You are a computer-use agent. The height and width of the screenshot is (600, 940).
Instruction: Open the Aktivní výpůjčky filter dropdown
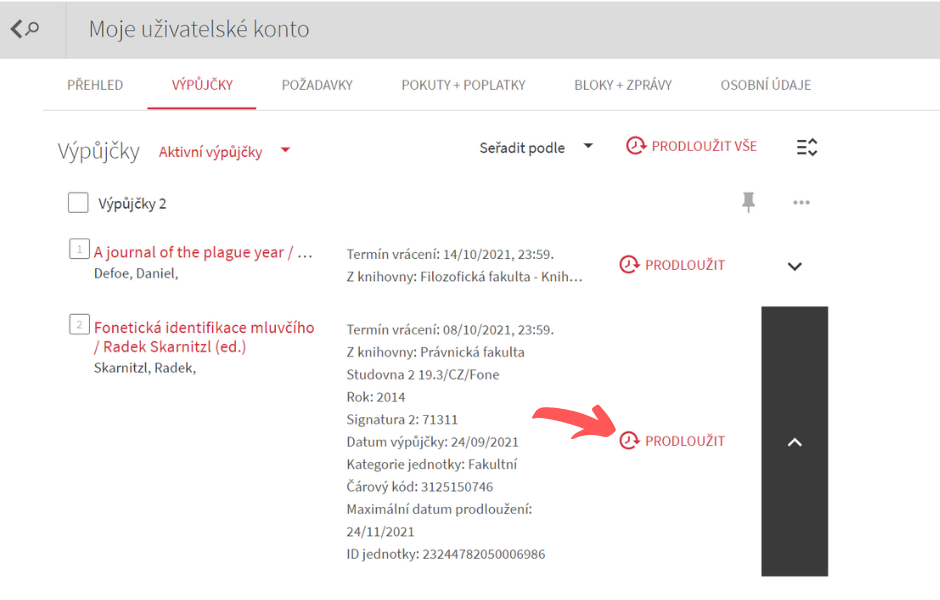[224, 152]
